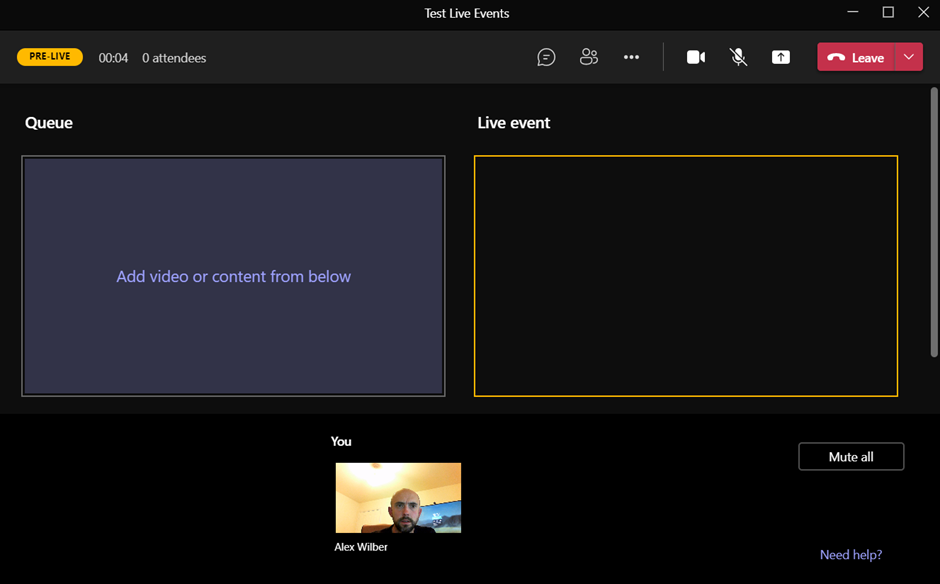Select Alex Wilber's video thumbnail
The width and height of the screenshot is (940, 584).
[398, 498]
